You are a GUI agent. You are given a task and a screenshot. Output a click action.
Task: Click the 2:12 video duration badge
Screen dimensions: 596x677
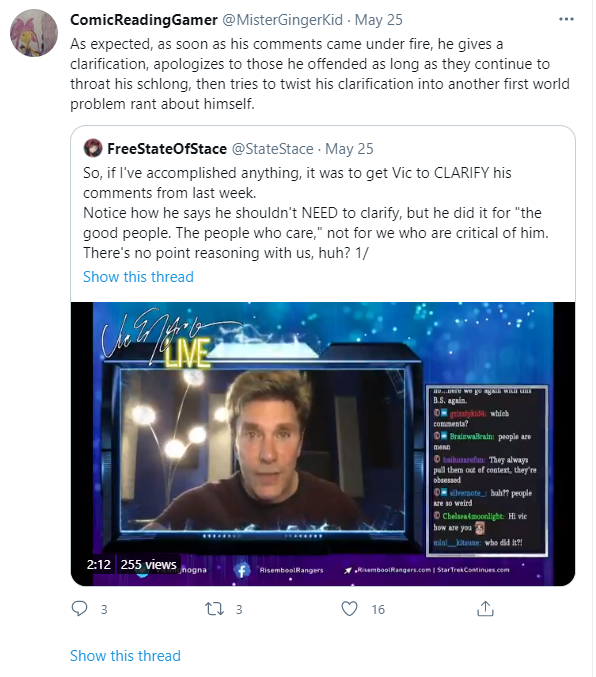pos(98,564)
